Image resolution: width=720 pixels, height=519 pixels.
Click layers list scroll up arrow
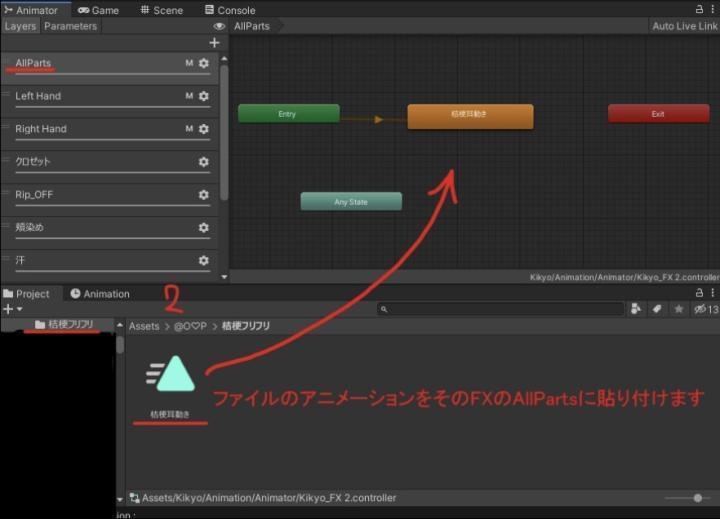pyautogui.click(x=224, y=59)
